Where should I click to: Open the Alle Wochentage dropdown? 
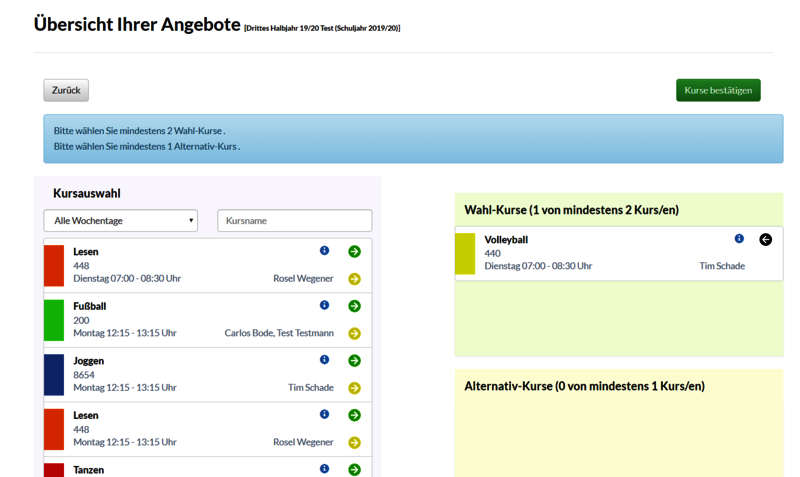point(120,220)
